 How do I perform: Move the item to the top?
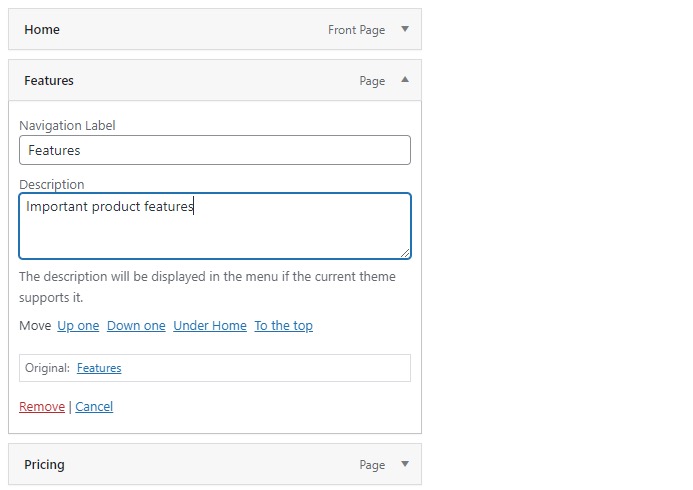284,326
